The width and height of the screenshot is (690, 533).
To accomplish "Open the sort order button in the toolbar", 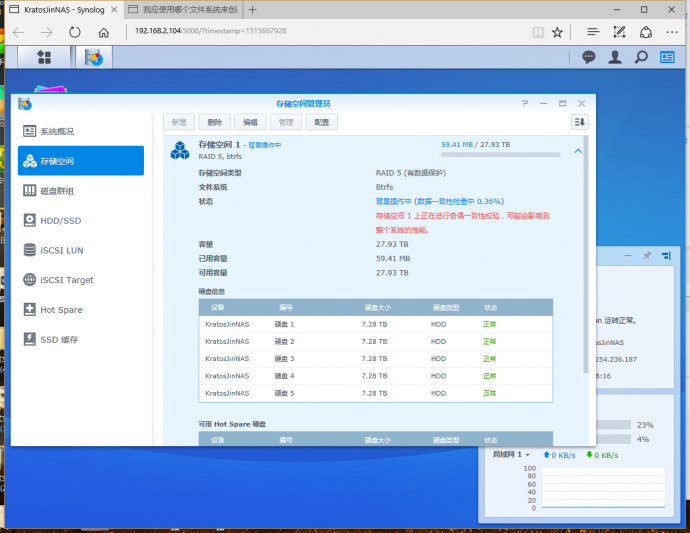I will [x=579, y=122].
